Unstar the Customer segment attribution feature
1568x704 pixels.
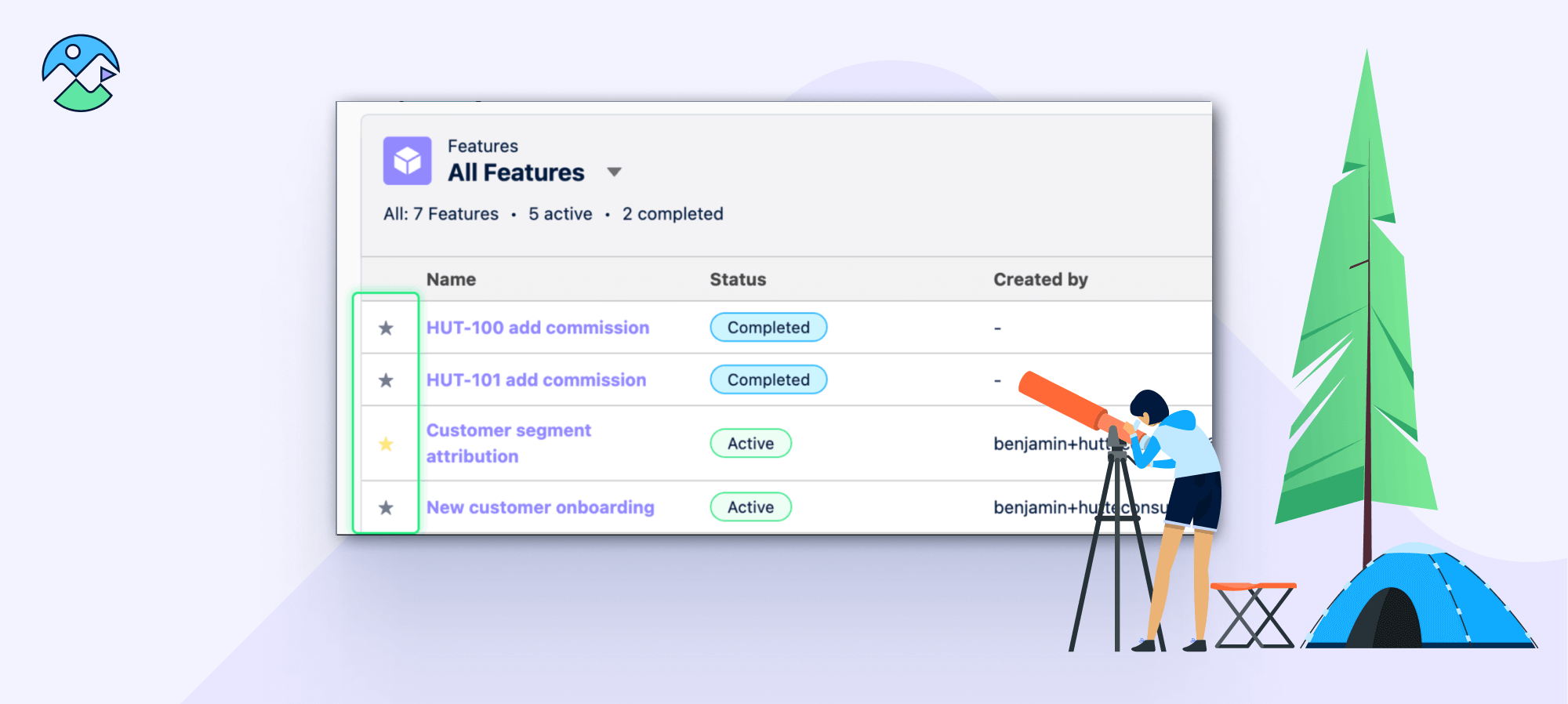386,444
